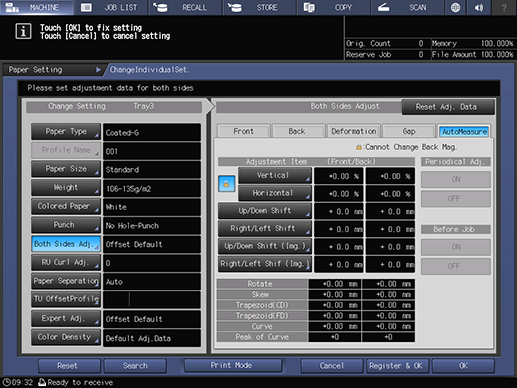Select Right/Left Shift adjustment
The image size is (517, 388).
pos(265,228)
